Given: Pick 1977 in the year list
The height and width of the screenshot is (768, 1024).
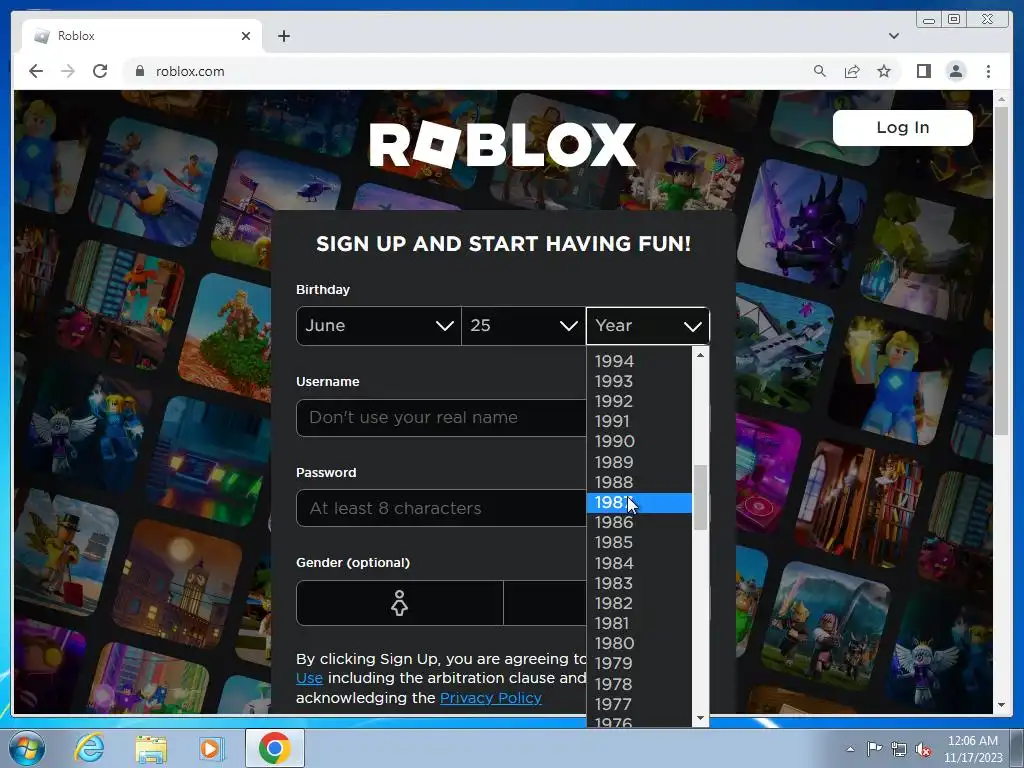Looking at the screenshot, I should pos(639,704).
